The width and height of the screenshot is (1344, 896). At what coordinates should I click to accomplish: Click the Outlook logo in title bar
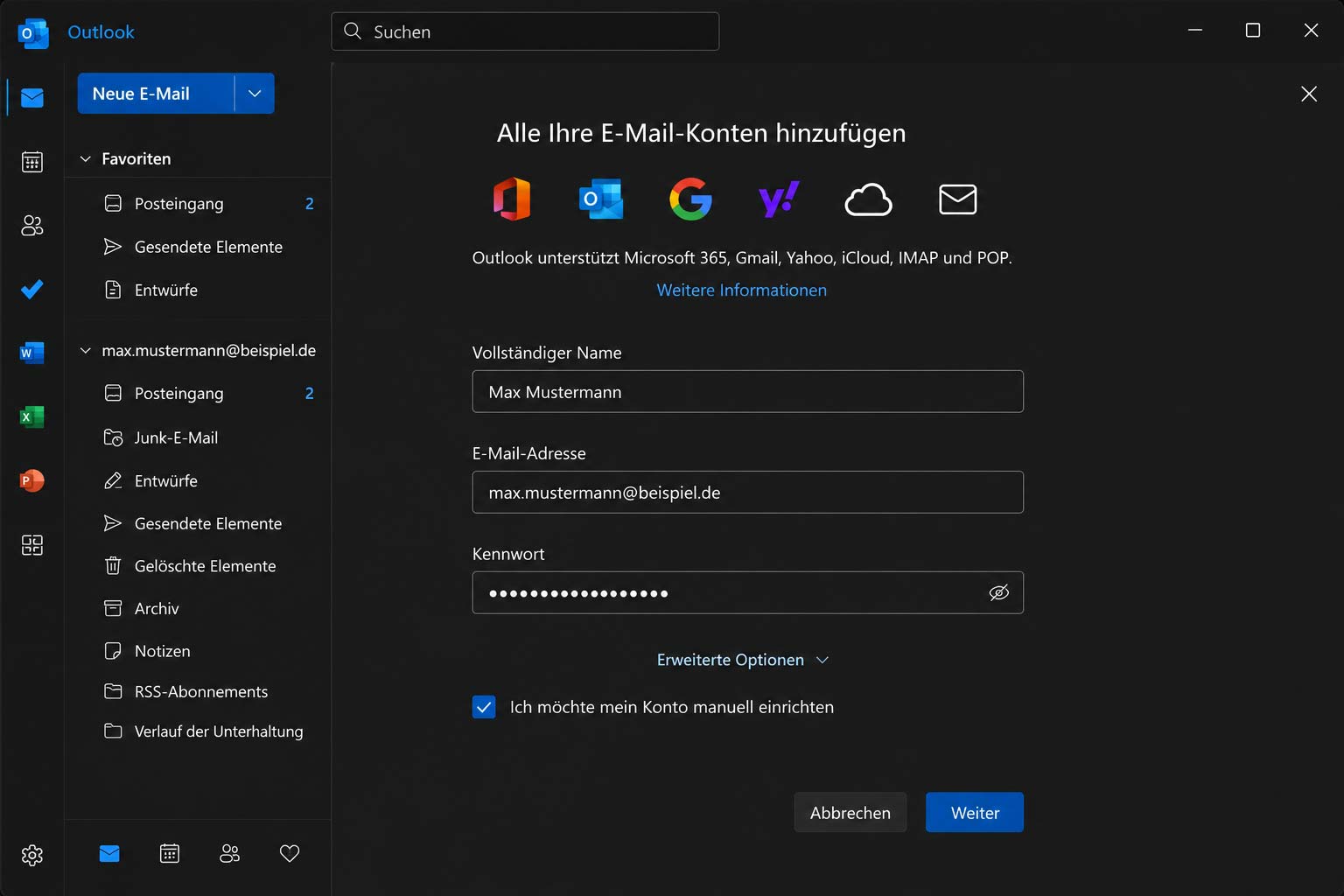(33, 33)
